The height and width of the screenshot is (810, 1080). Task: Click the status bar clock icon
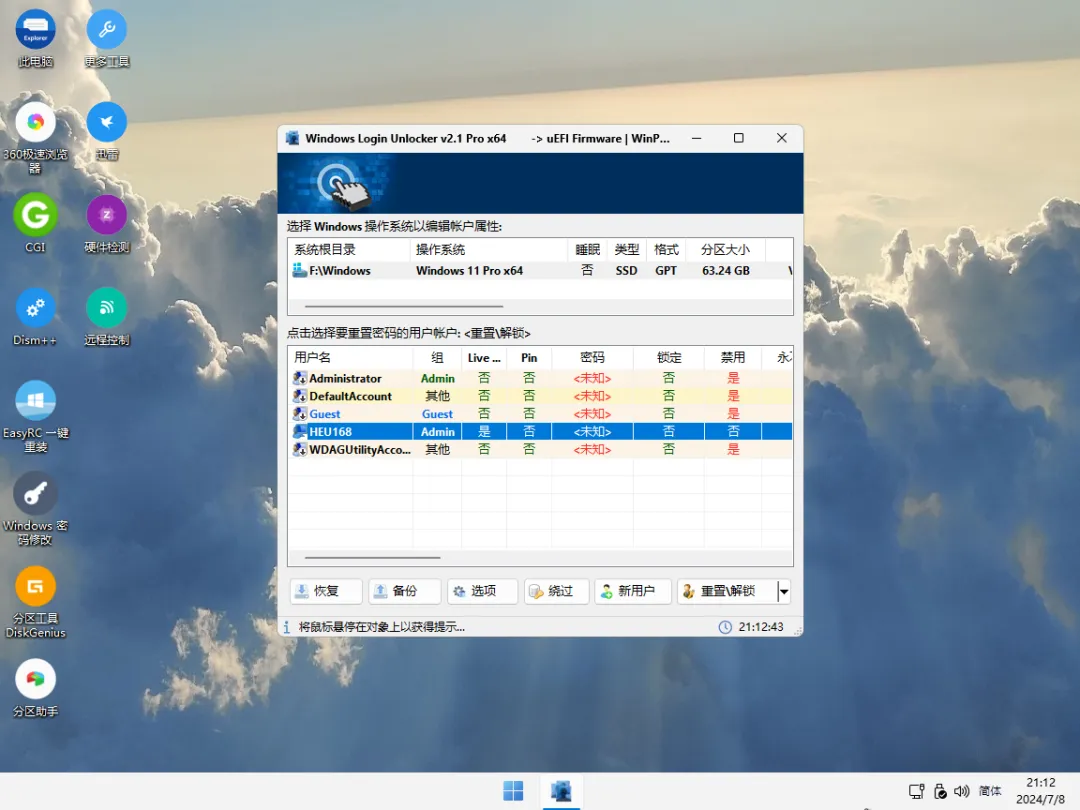725,627
